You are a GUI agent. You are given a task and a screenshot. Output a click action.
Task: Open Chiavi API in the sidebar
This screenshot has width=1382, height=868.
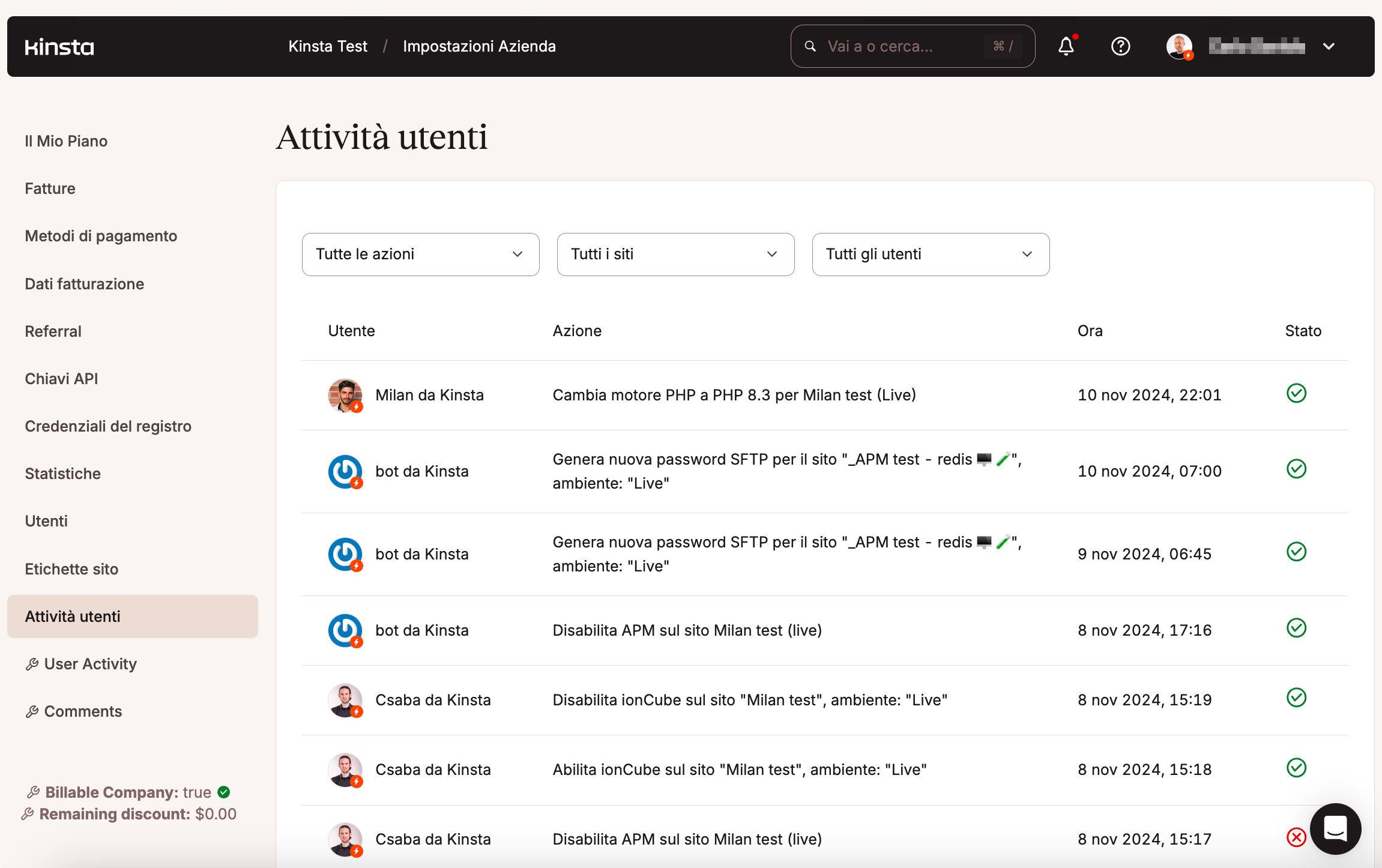pos(61,379)
